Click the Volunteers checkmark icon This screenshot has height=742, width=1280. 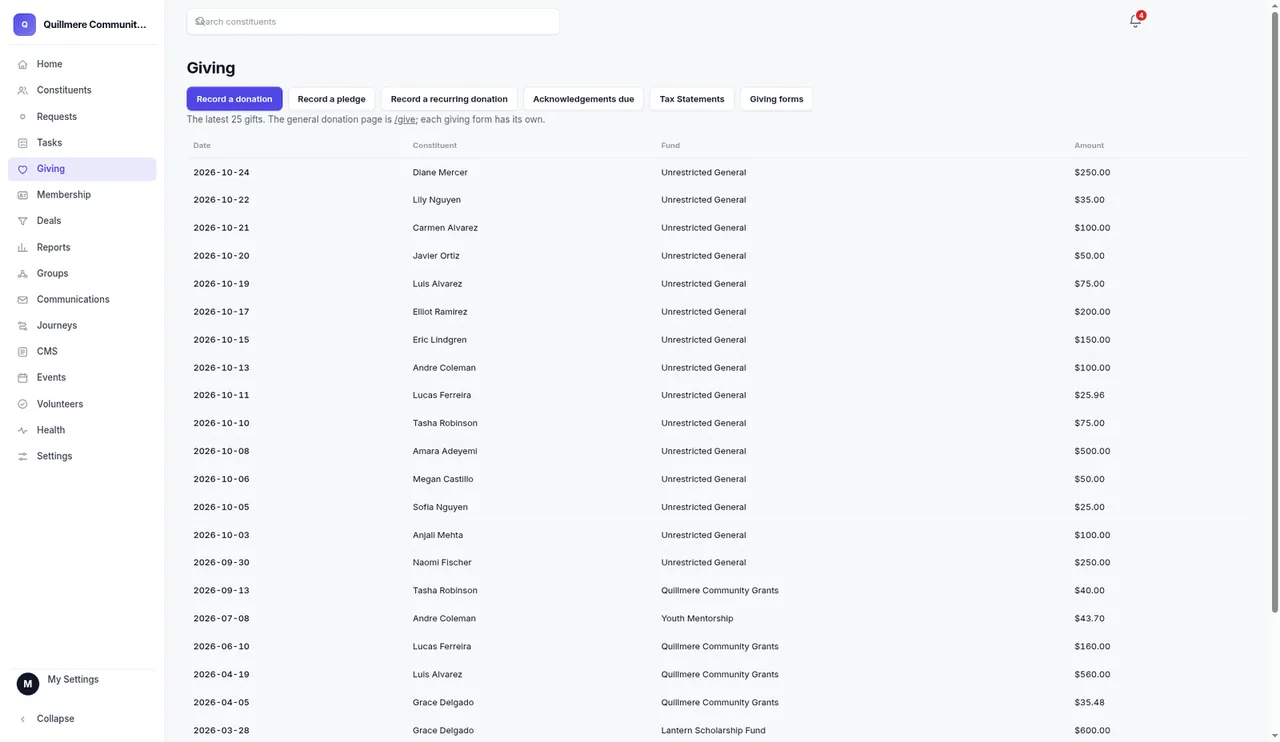point(23,404)
